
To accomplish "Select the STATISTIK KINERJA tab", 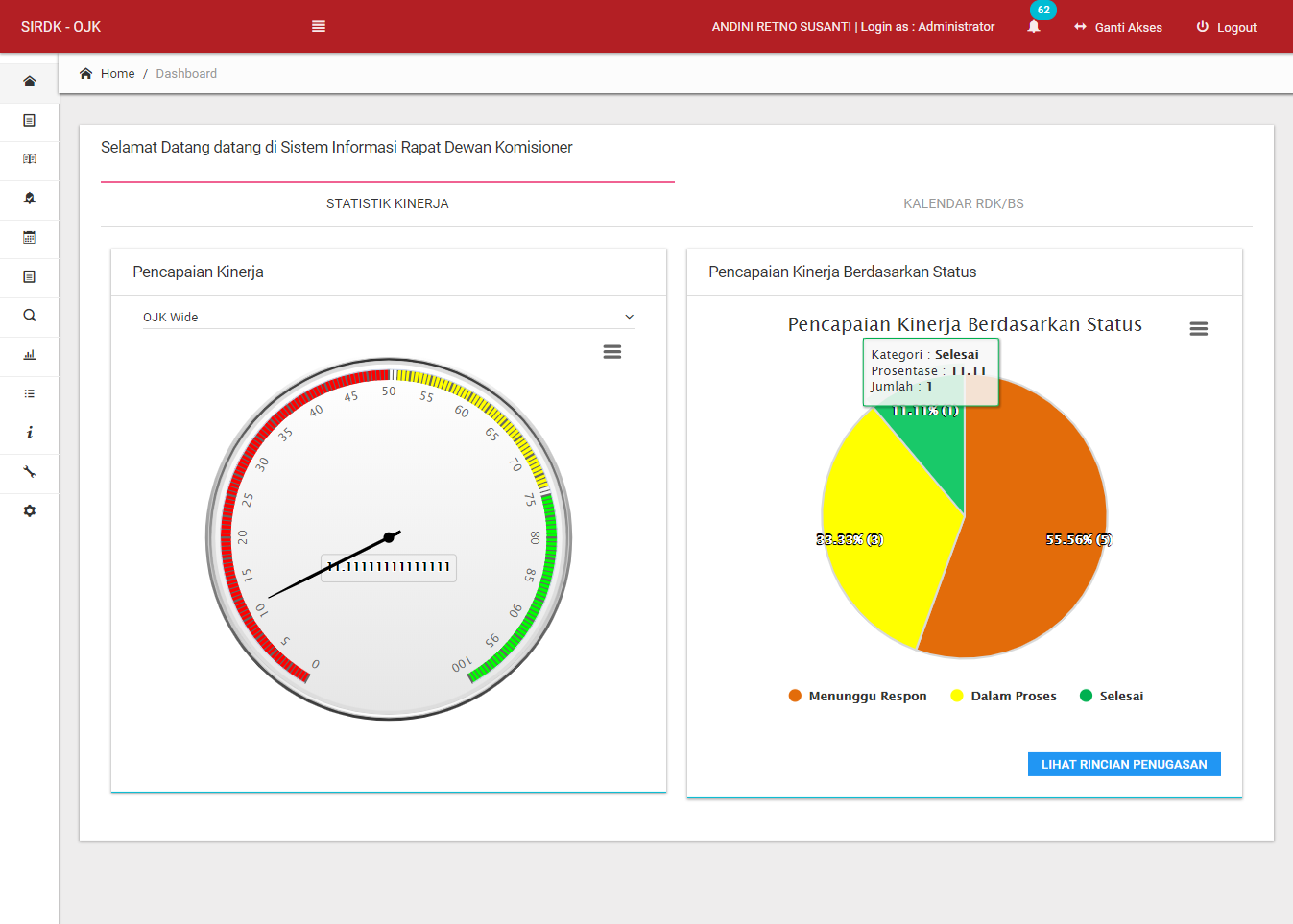I will (x=387, y=203).
